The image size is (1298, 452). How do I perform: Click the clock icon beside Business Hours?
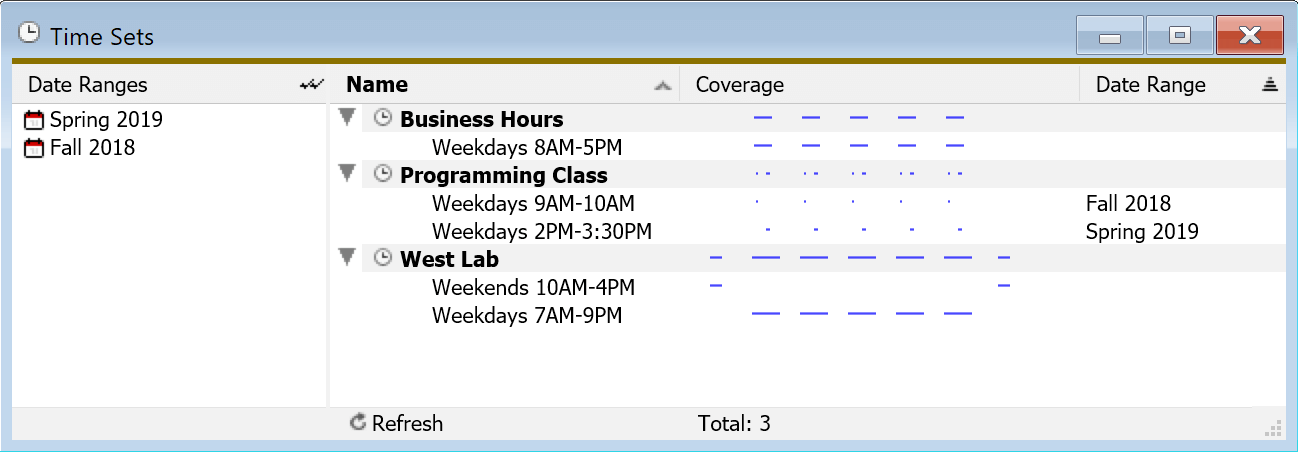click(382, 119)
